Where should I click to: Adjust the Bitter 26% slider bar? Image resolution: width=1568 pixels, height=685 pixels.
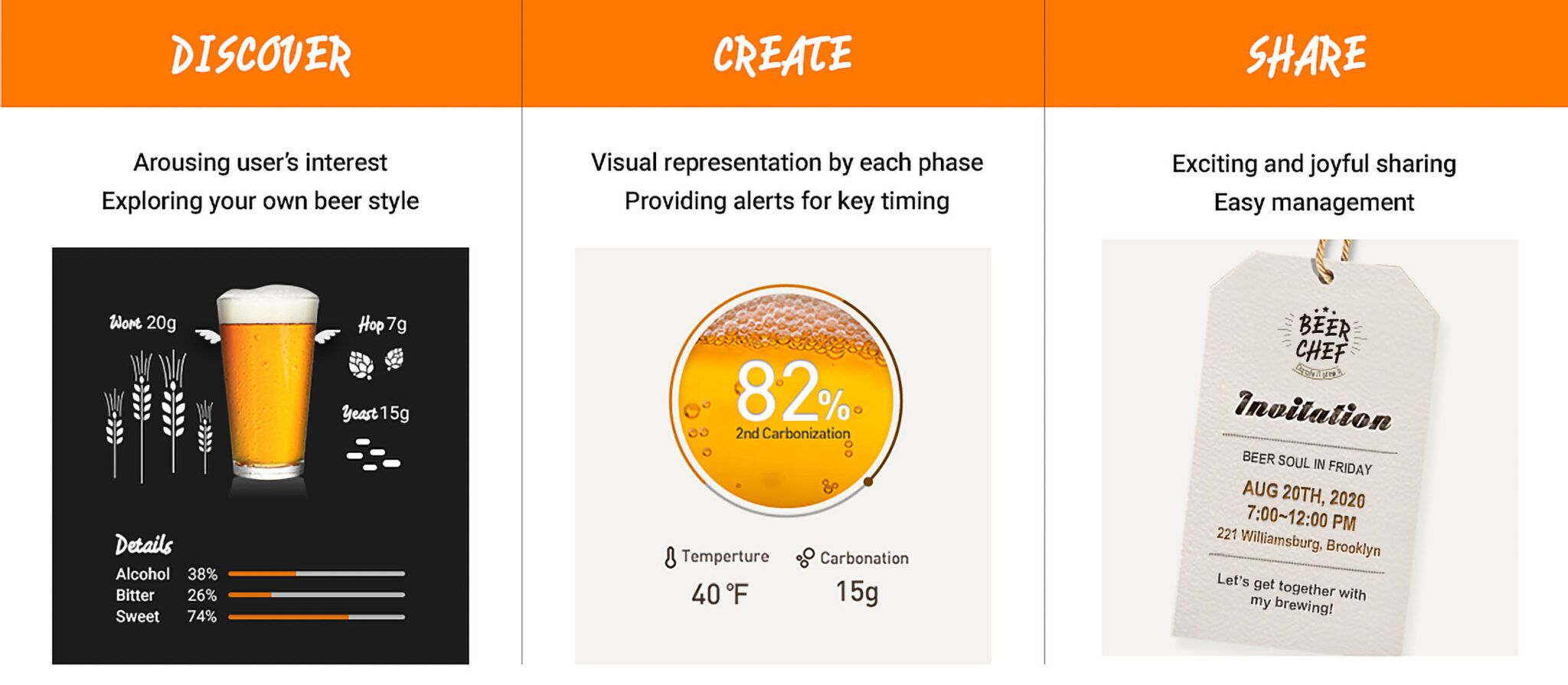[316, 595]
